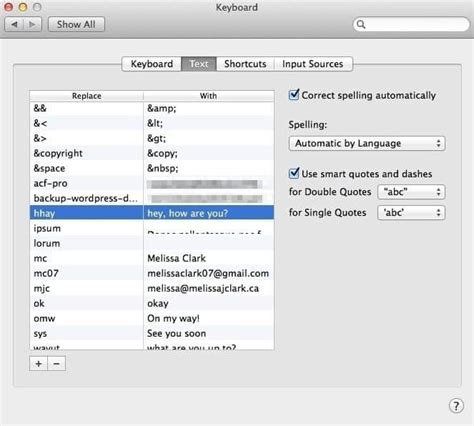Select the ipsum shortcut row
This screenshot has height=426, width=474.
point(152,228)
